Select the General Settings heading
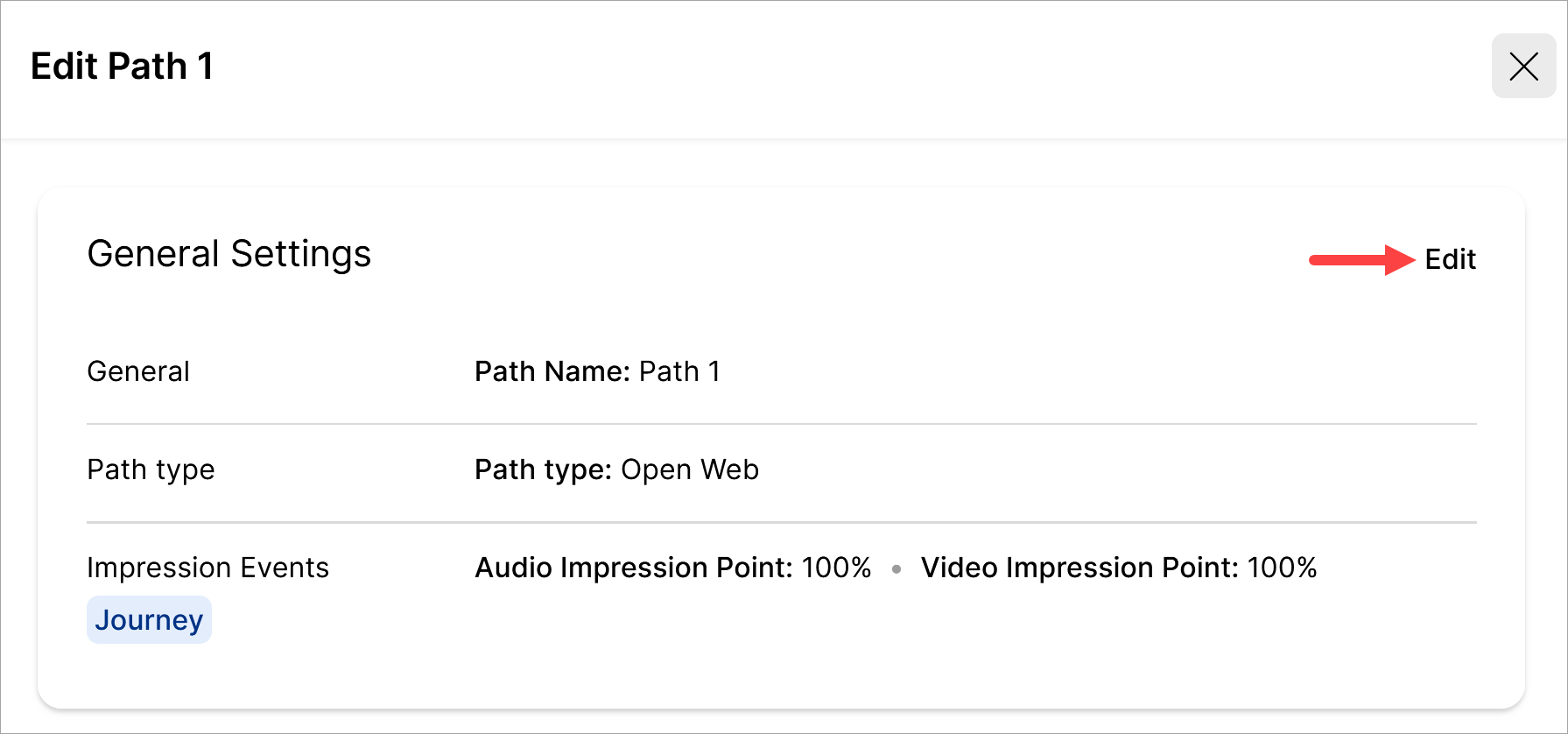 click(229, 254)
